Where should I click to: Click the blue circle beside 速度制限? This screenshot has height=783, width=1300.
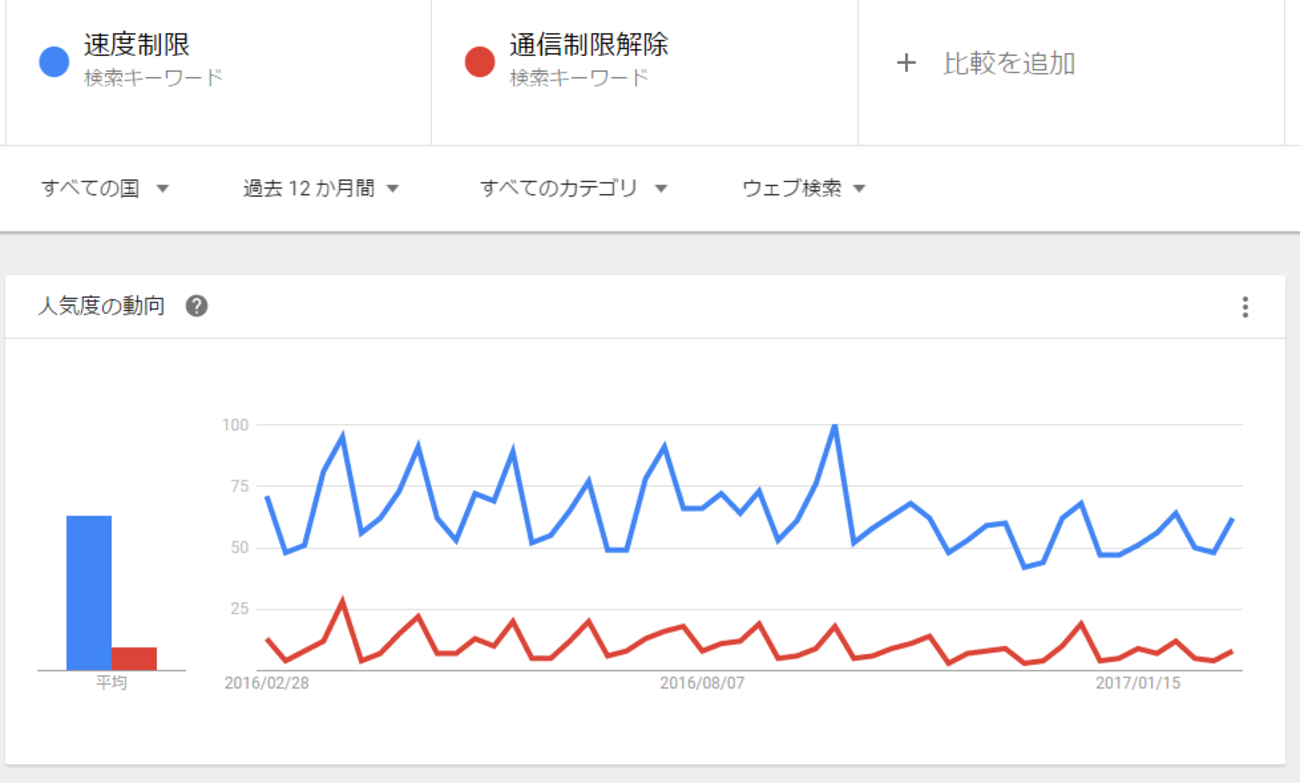[54, 62]
